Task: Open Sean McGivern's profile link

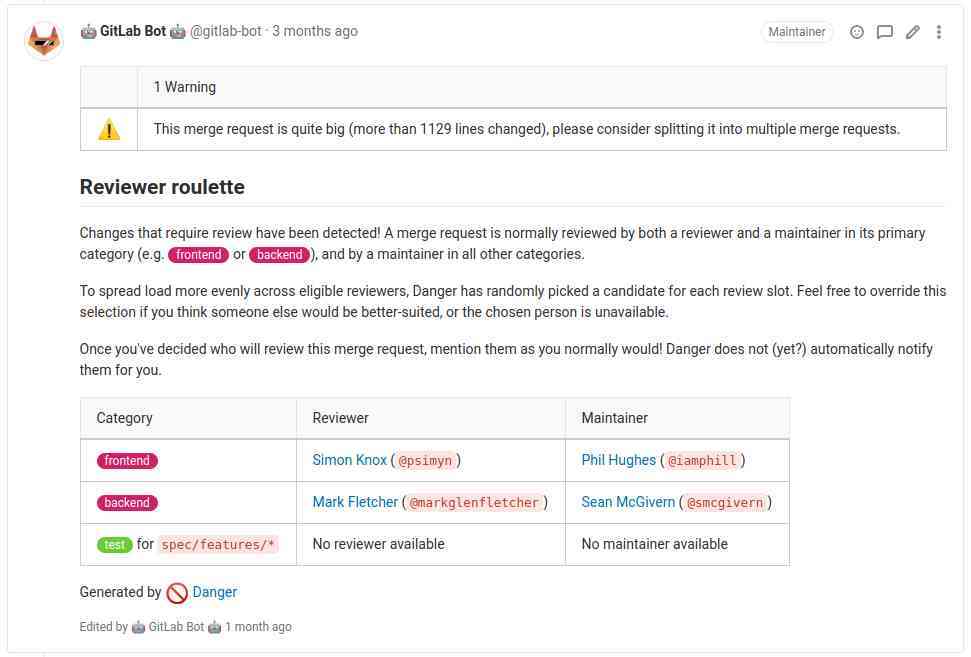Action: [628, 502]
